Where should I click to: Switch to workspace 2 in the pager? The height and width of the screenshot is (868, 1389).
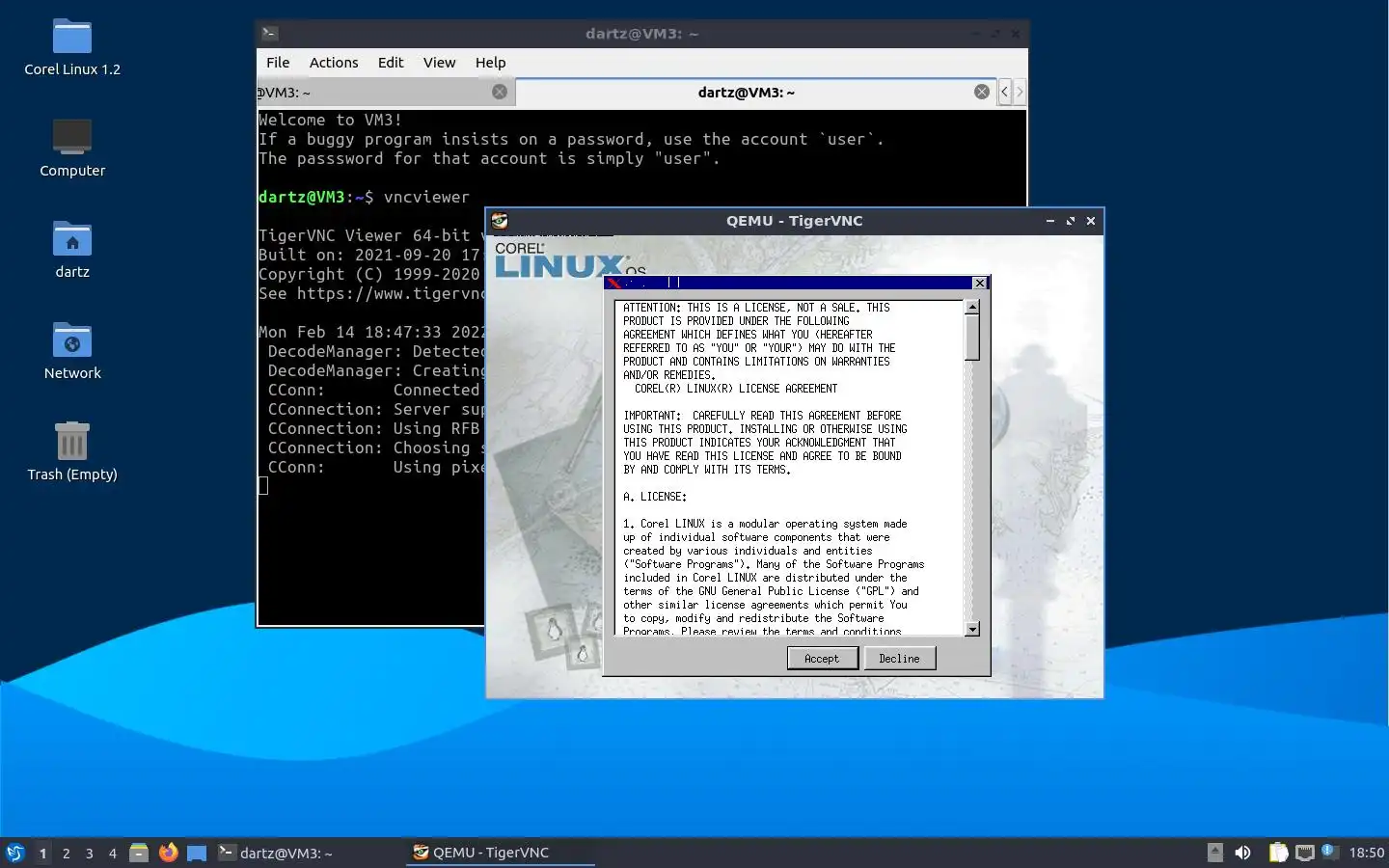coord(66,853)
